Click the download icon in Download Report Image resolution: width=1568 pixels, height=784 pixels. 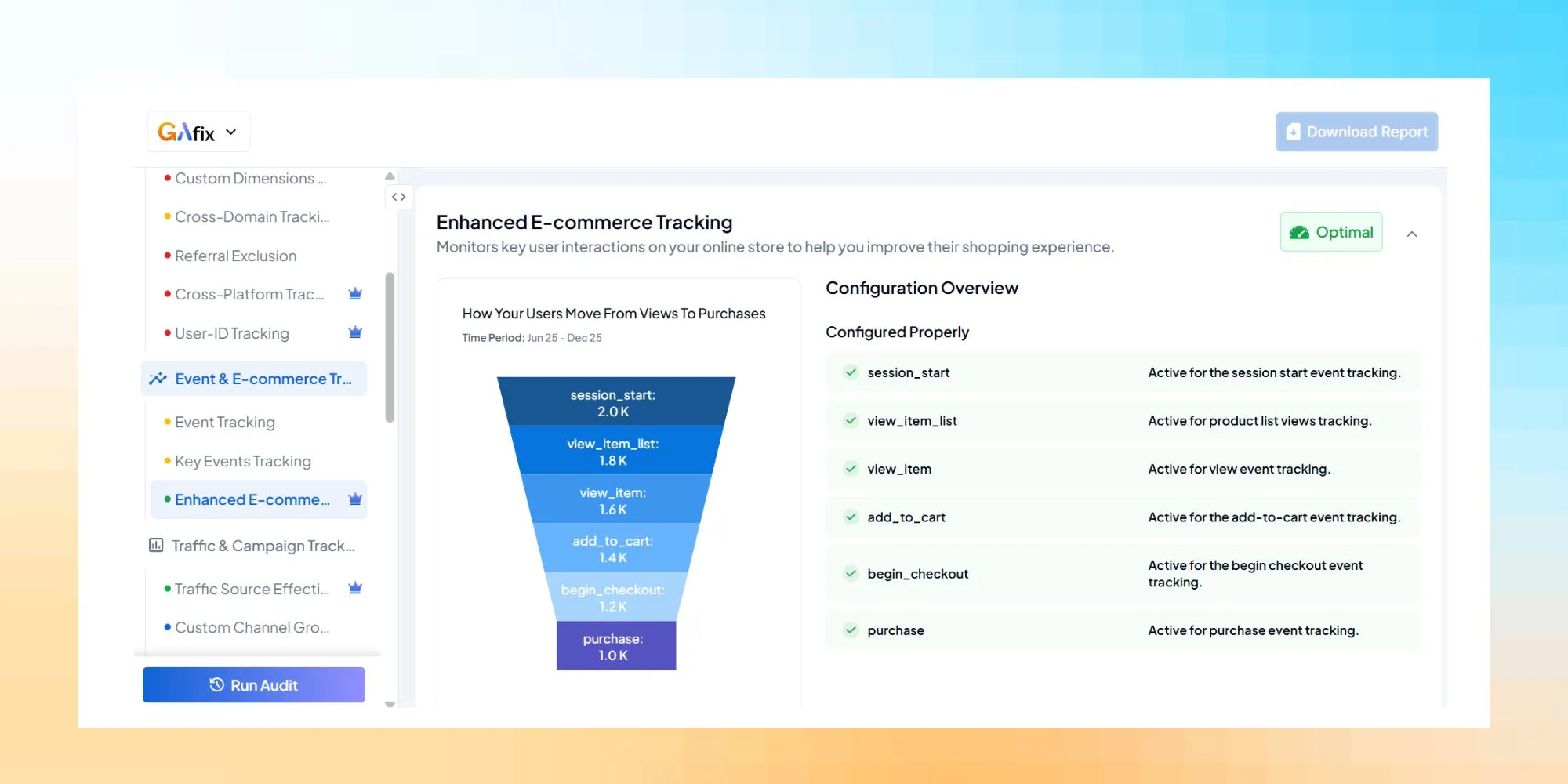click(1293, 132)
